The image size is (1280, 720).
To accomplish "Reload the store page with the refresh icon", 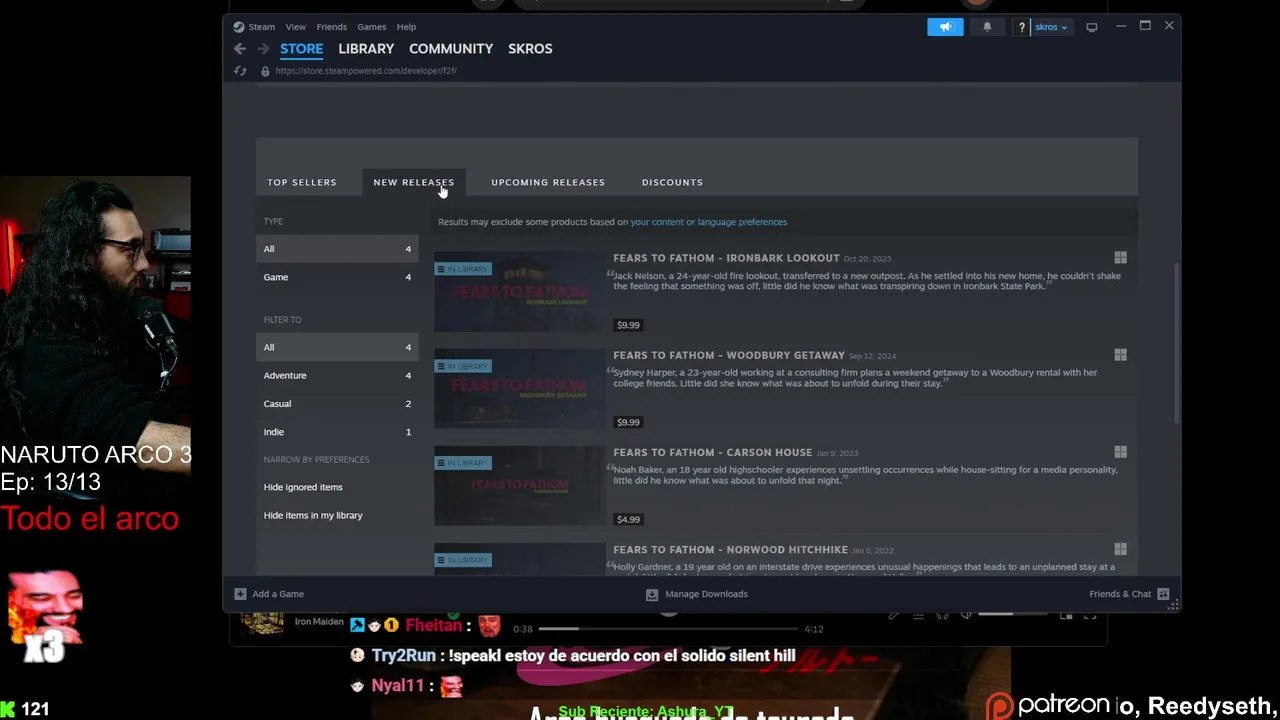I will [x=240, y=71].
